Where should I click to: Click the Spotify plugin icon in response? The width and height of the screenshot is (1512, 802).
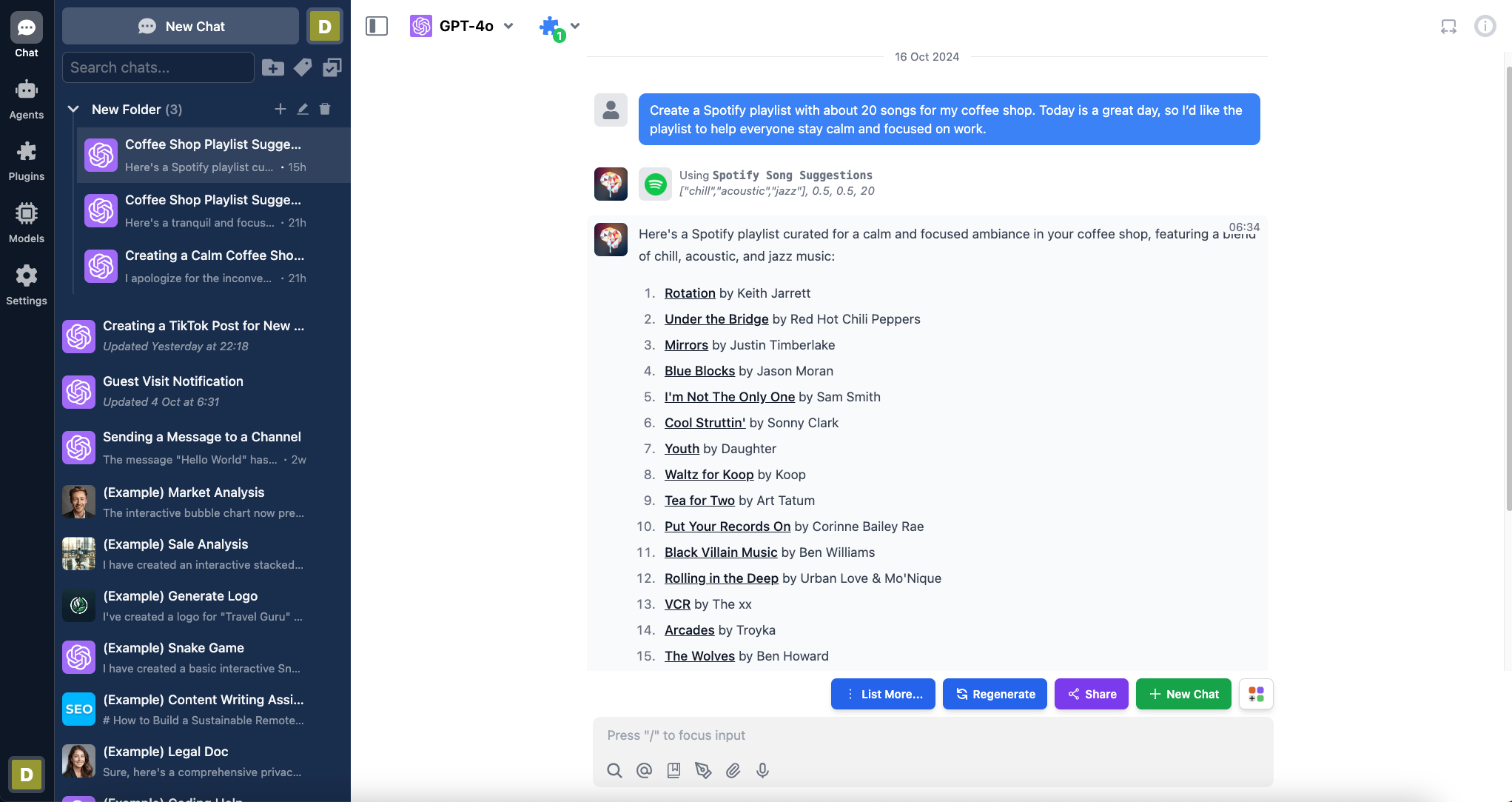(655, 184)
